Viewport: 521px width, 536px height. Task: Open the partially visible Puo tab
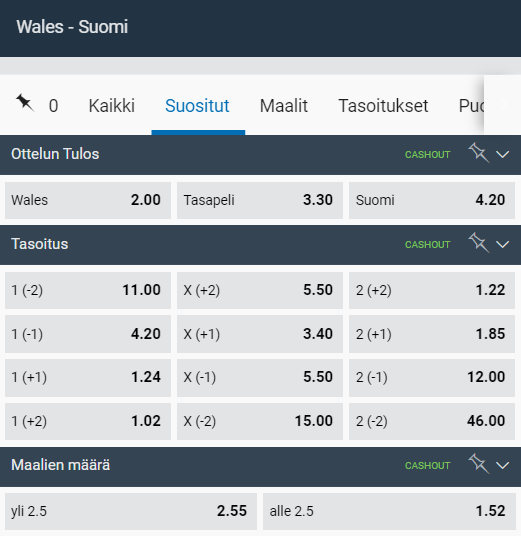coord(471,106)
